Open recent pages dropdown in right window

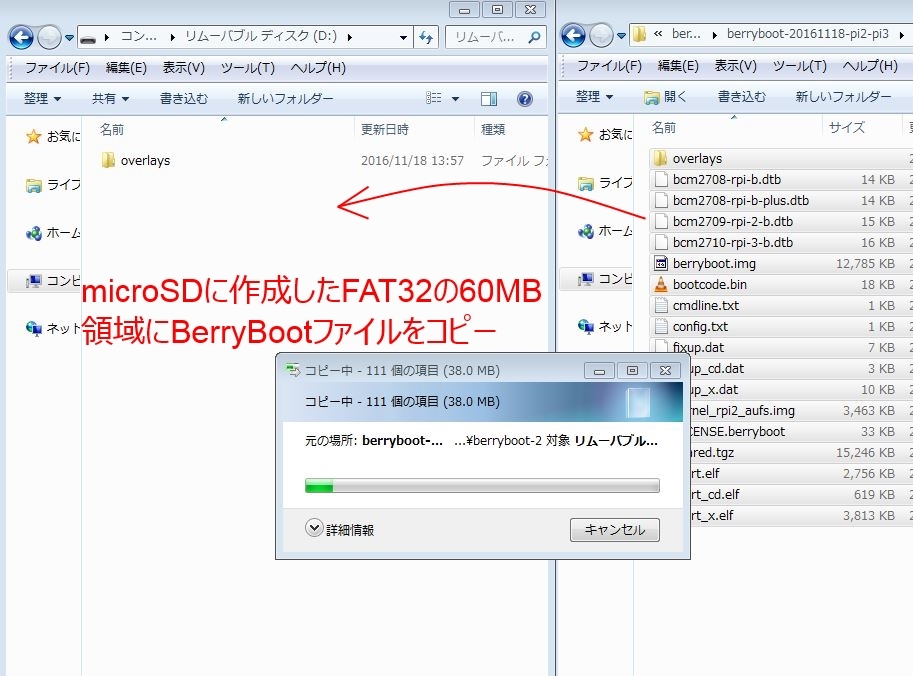point(621,36)
